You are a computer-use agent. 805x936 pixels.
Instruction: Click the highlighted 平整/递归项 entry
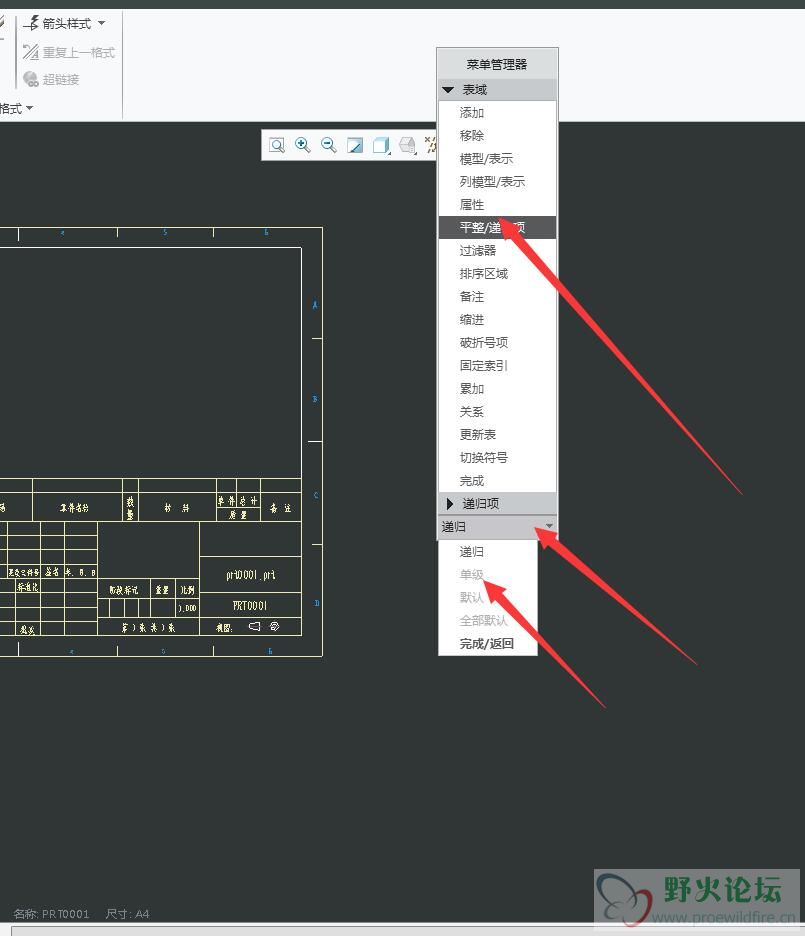[497, 227]
